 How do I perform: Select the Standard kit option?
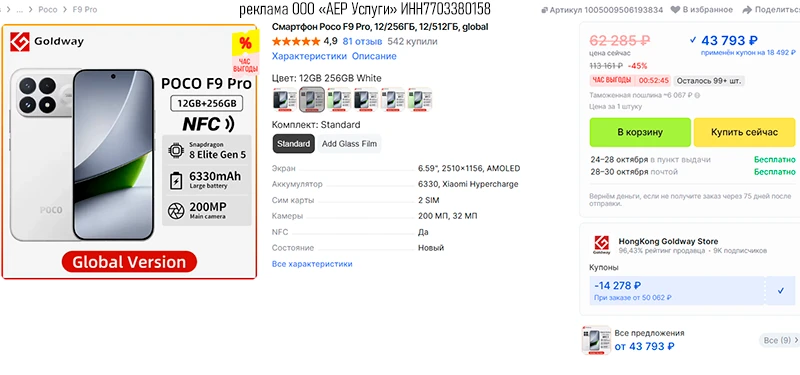(293, 144)
